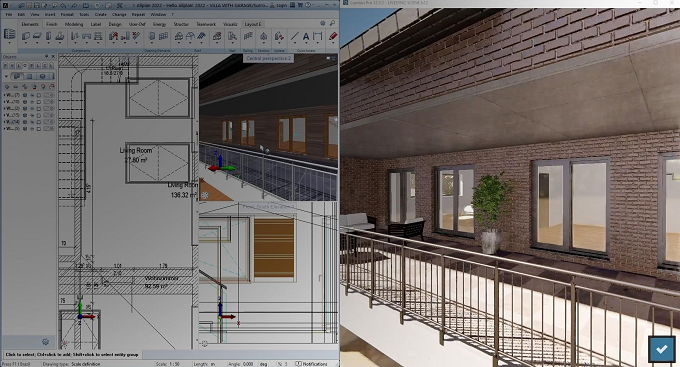Pick the red eraser Delete tool
The image size is (680, 367).
coord(333,37)
